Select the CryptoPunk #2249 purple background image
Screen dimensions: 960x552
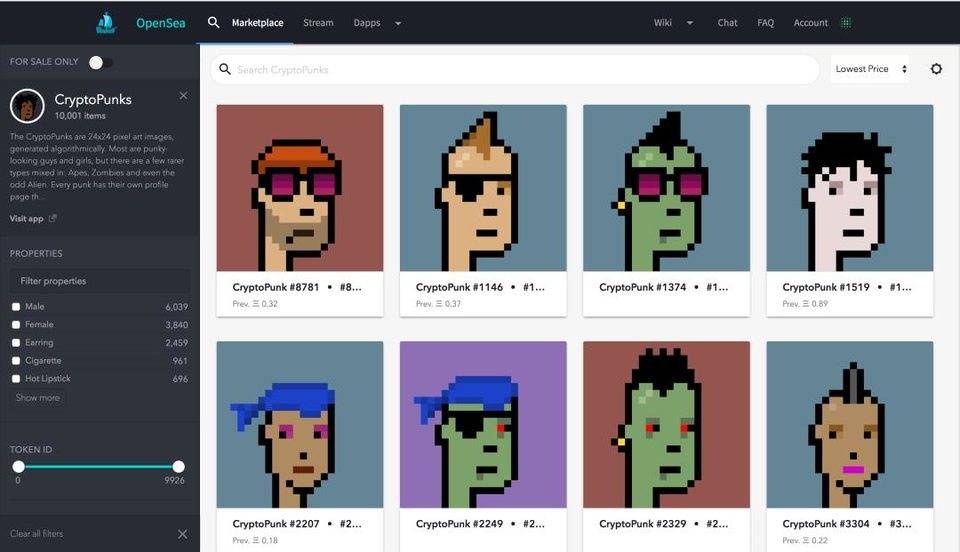click(483, 425)
